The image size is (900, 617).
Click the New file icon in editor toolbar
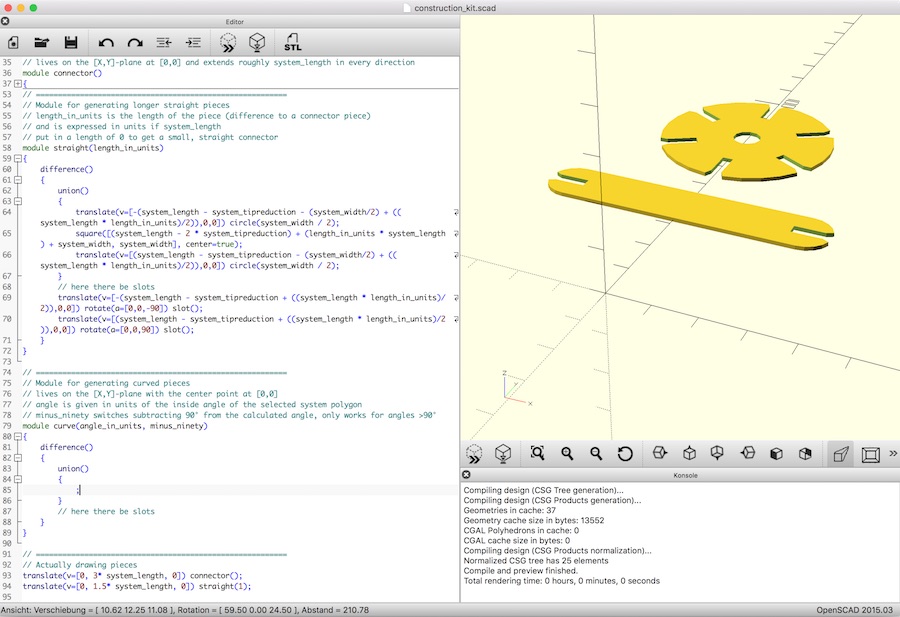click(x=13, y=42)
